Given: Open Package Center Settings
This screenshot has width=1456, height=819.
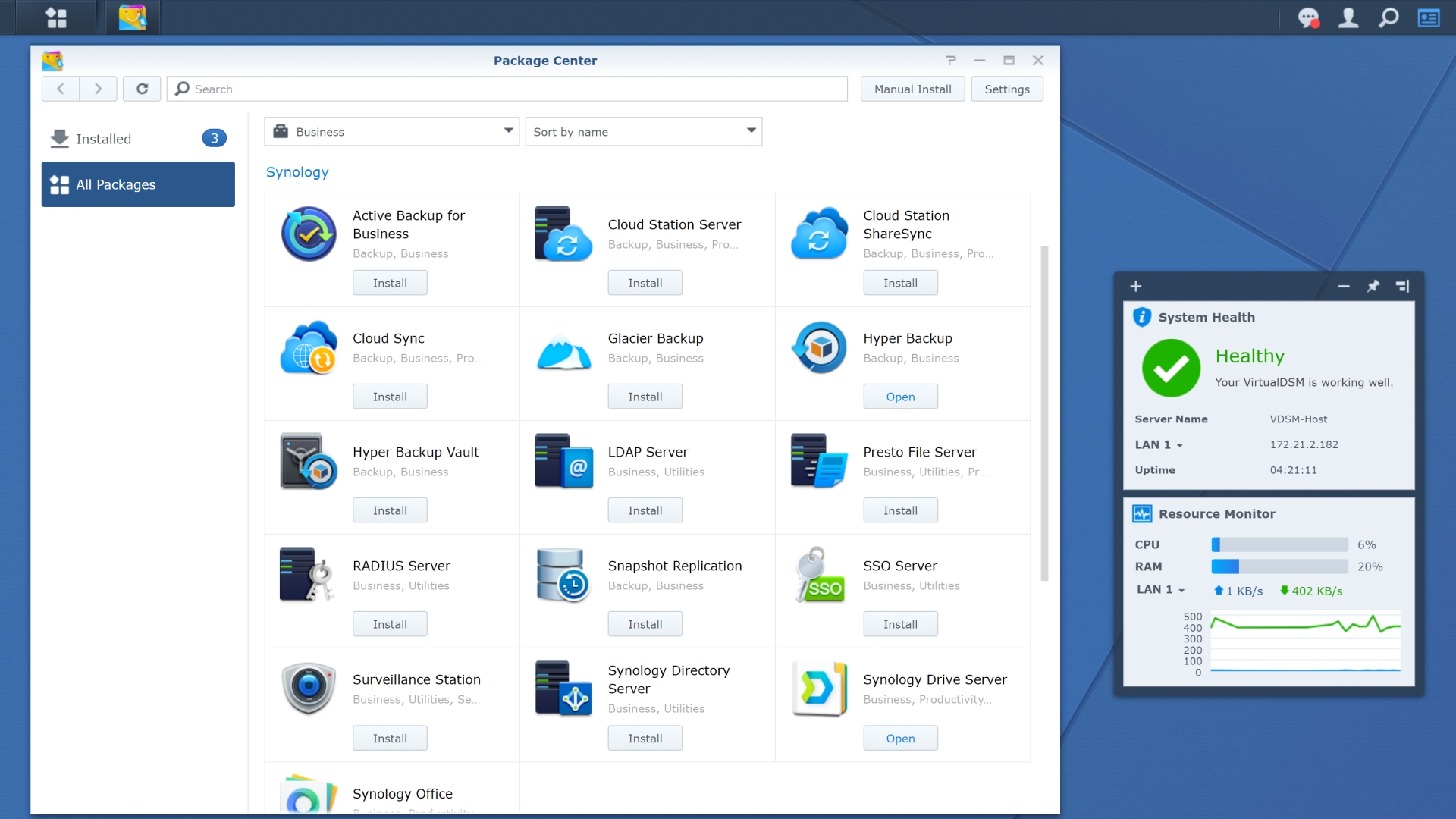Looking at the screenshot, I should pos(1007,89).
